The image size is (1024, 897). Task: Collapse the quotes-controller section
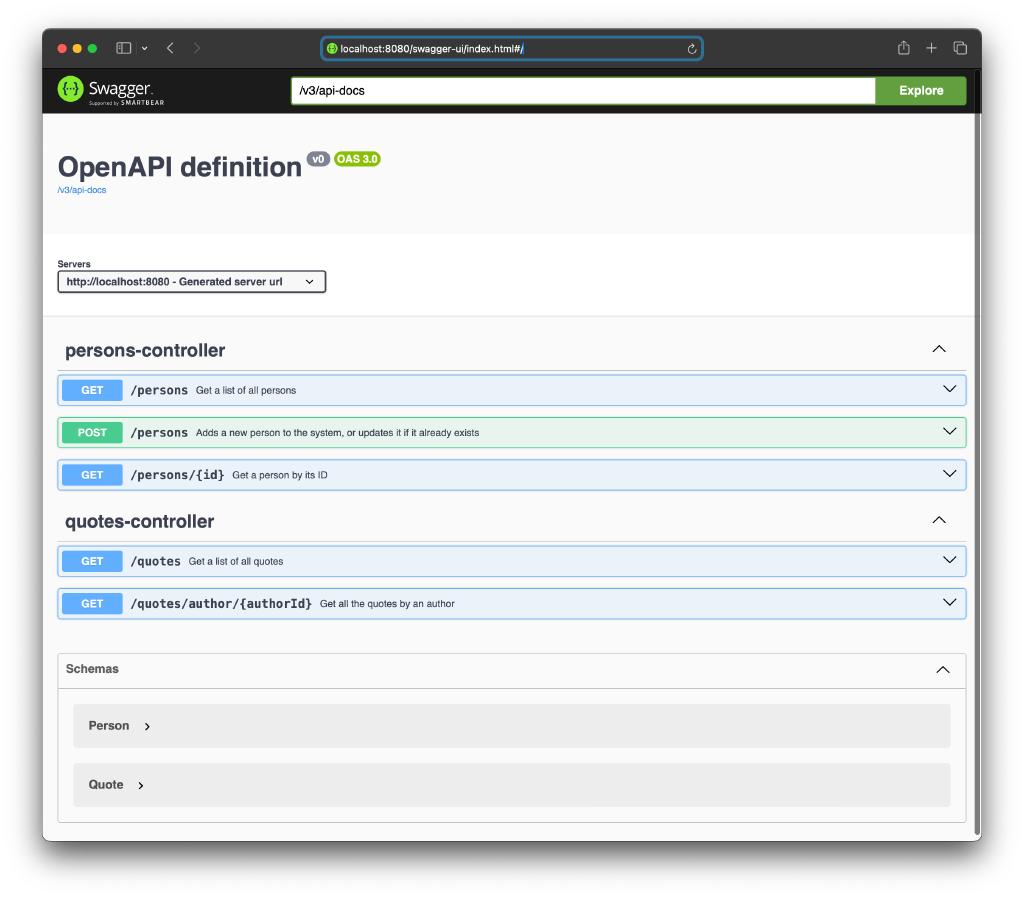(x=938, y=520)
